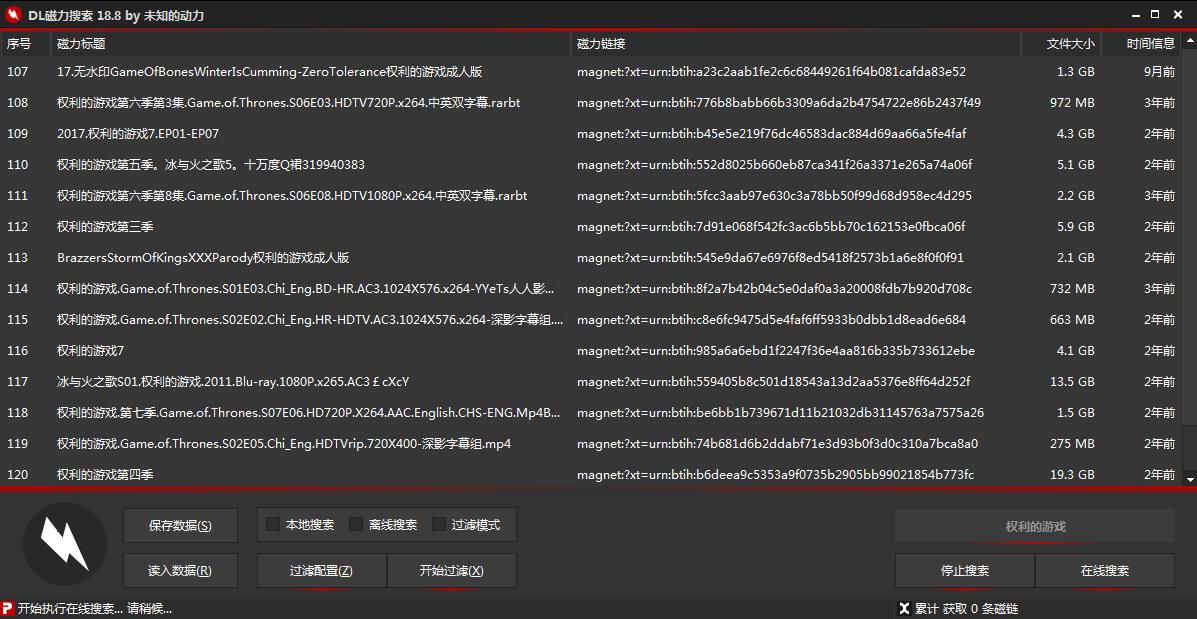Toggle the 过滤模式 checkbox
The width and height of the screenshot is (1197, 619).
pyautogui.click(x=438, y=524)
